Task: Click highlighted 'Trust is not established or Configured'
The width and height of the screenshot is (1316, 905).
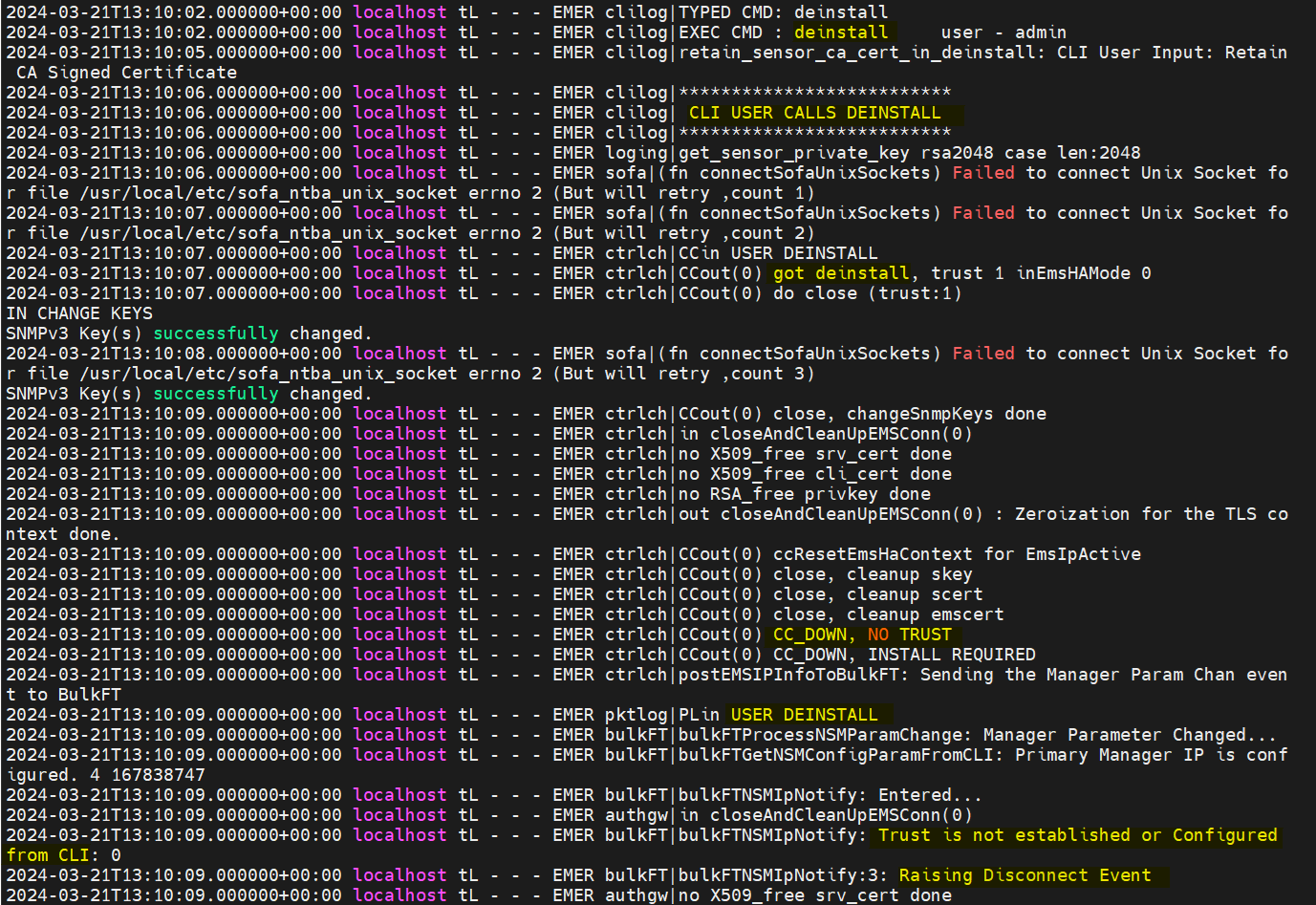Action: pyautogui.click(x=1078, y=835)
